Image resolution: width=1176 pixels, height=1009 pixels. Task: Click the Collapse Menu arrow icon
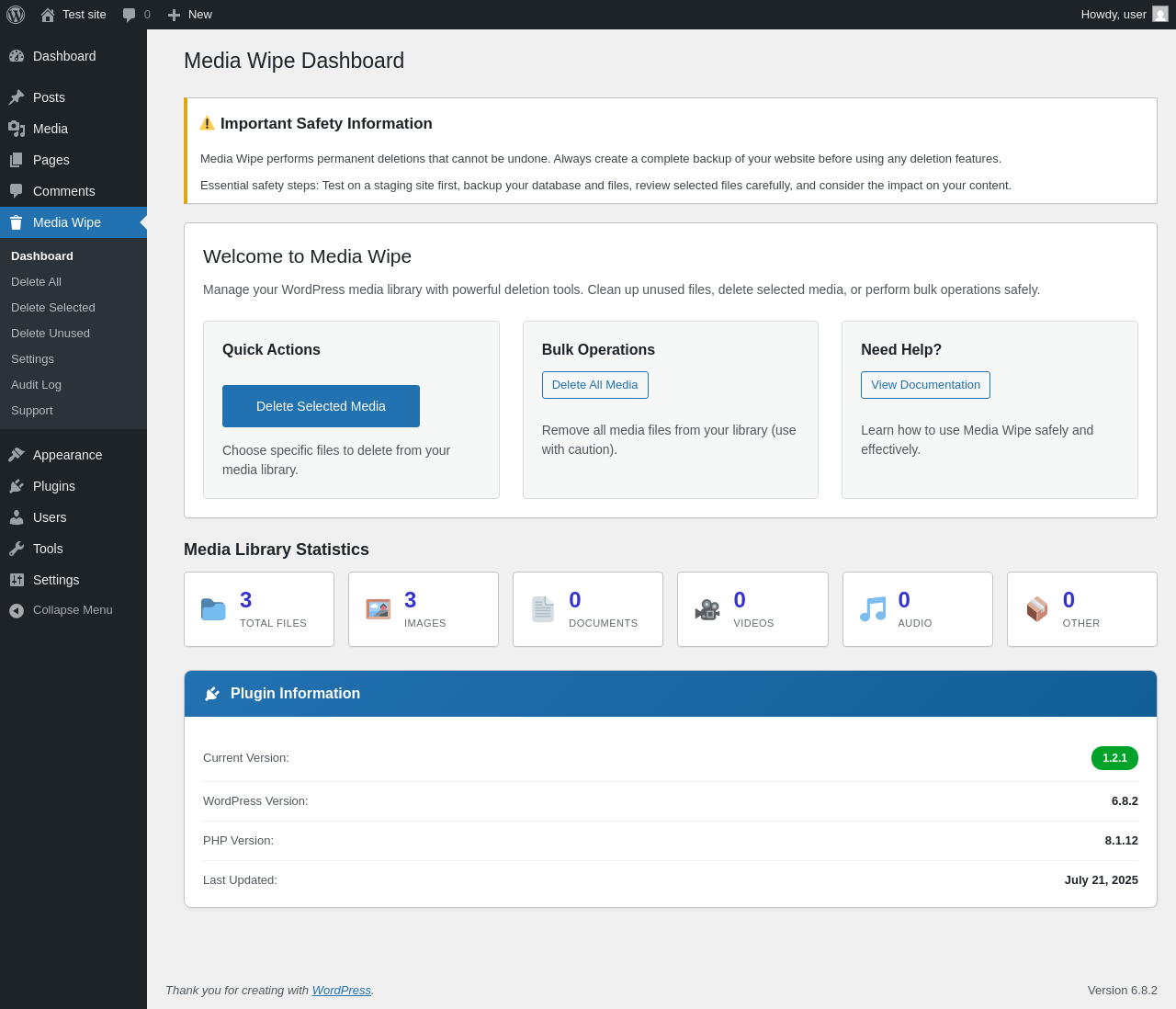tap(17, 610)
